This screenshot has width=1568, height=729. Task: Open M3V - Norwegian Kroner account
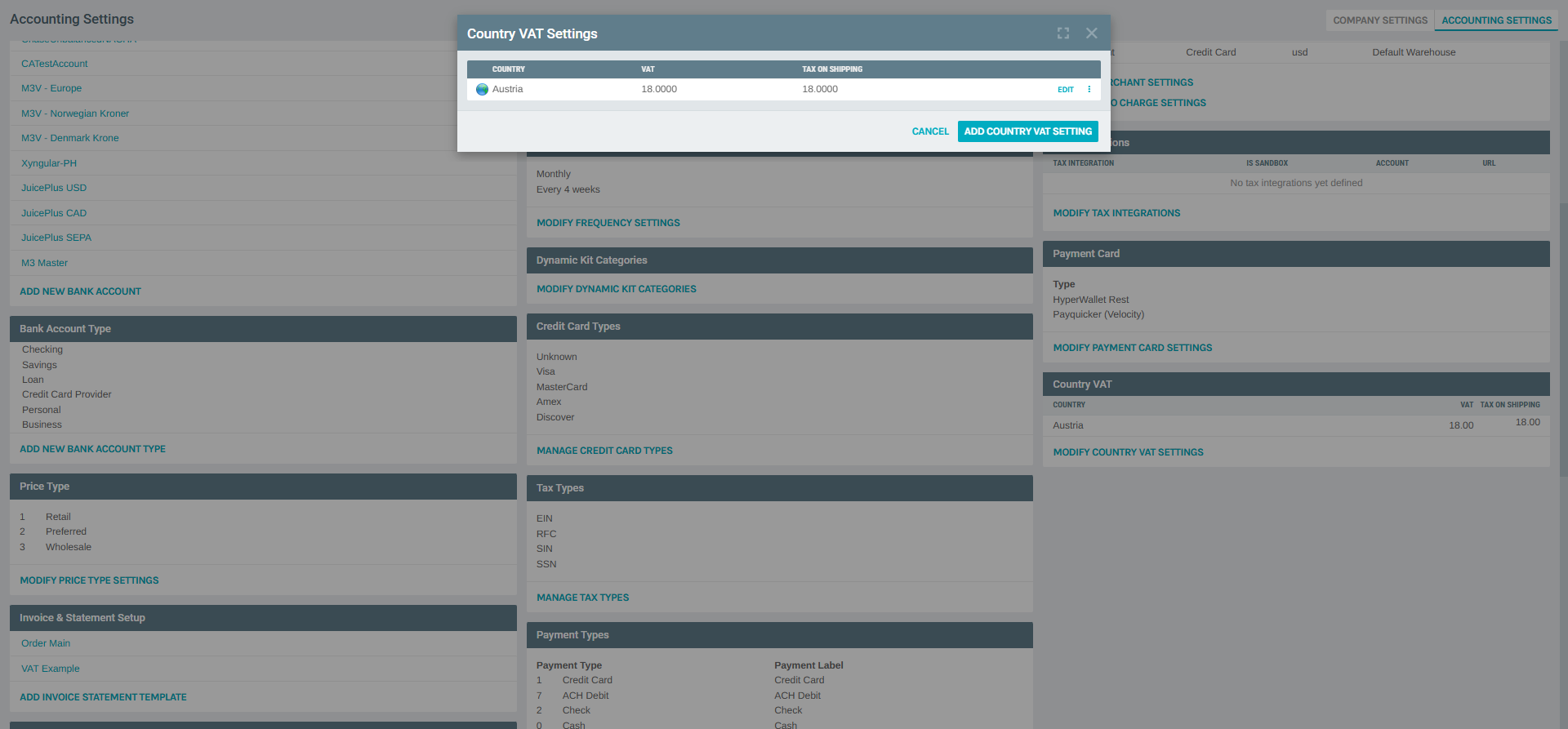coord(75,113)
